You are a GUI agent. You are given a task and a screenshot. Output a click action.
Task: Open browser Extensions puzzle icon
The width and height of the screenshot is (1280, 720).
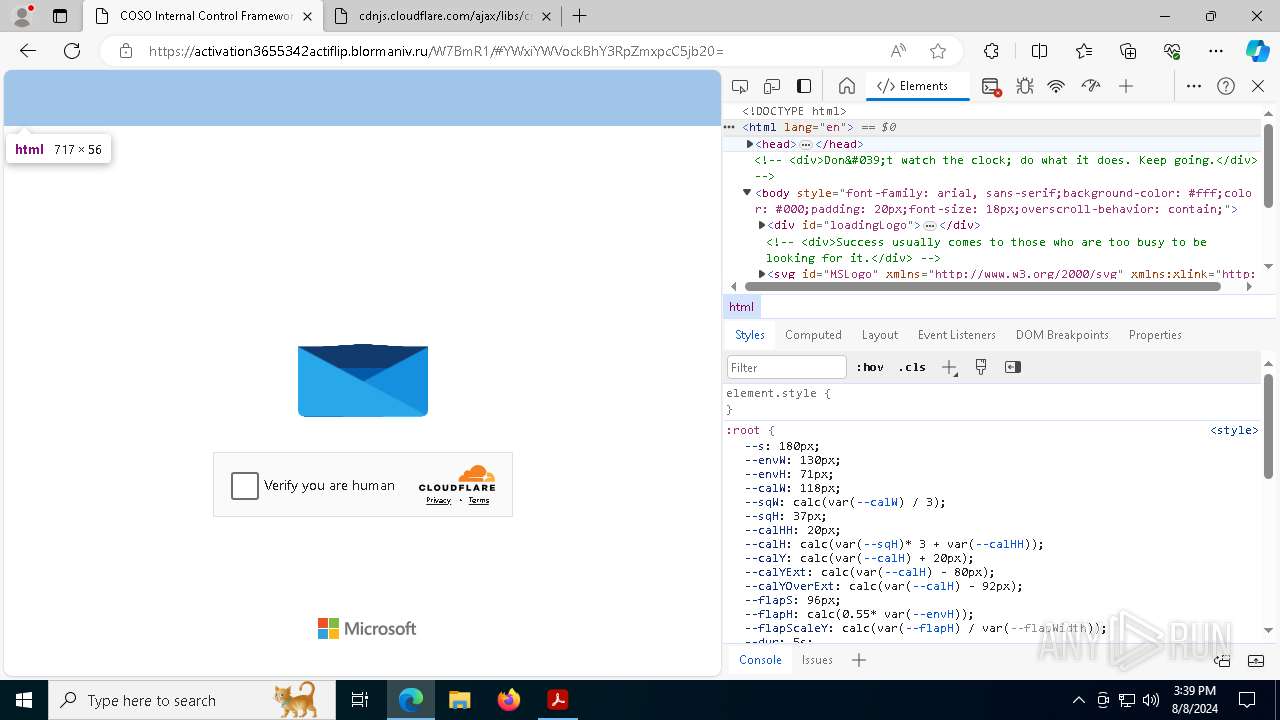click(991, 51)
